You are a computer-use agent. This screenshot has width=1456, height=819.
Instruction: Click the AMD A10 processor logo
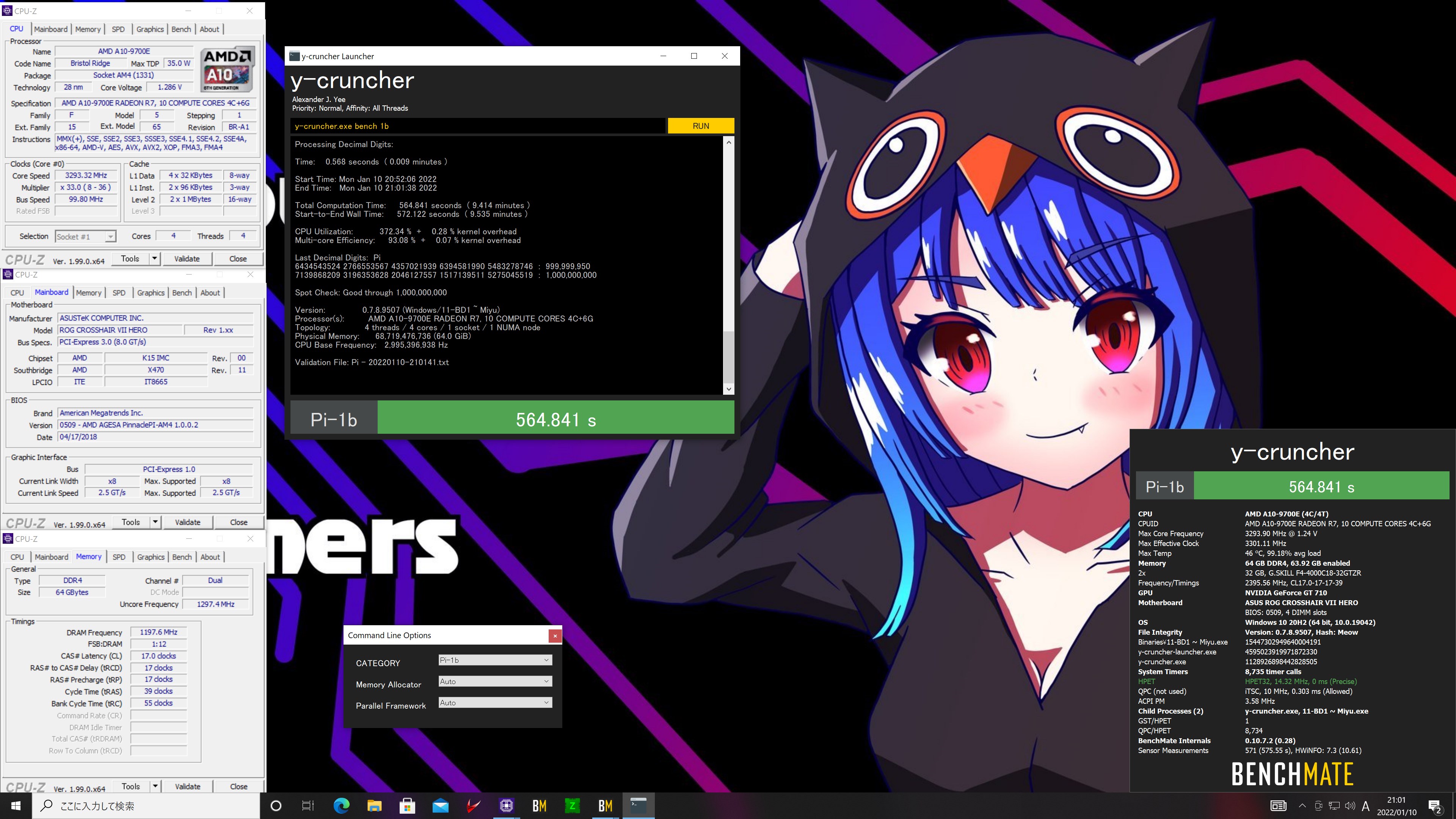pos(227,69)
